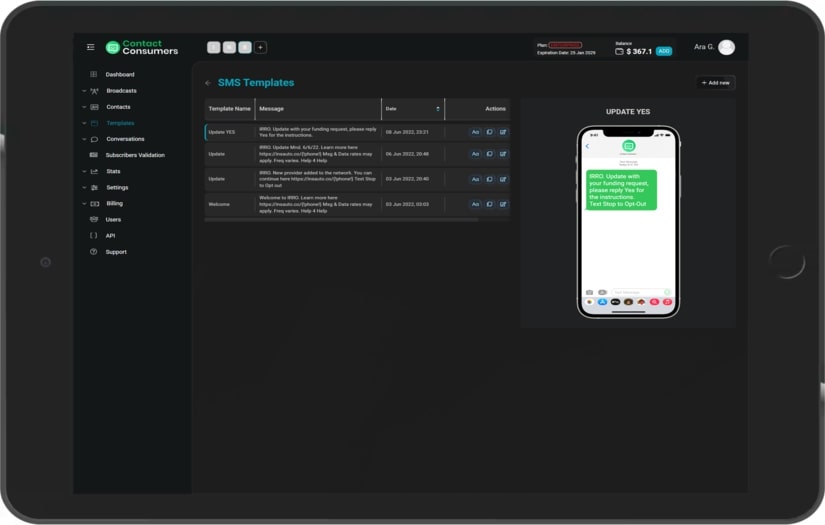Expand the Broadcasts sidebar chevron
This screenshot has height=525, width=825.
point(84,91)
